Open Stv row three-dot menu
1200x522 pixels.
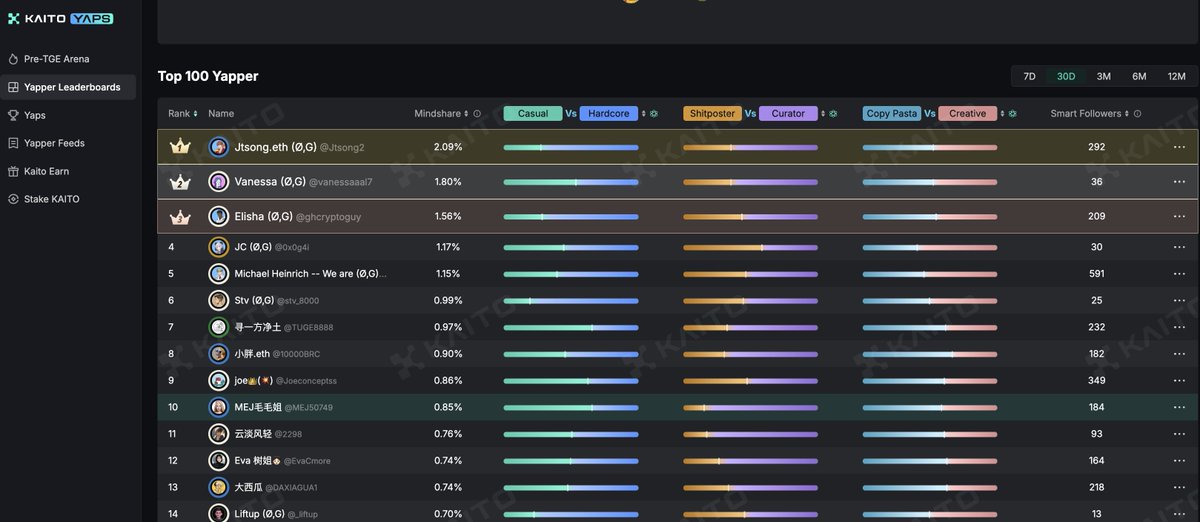point(1179,300)
